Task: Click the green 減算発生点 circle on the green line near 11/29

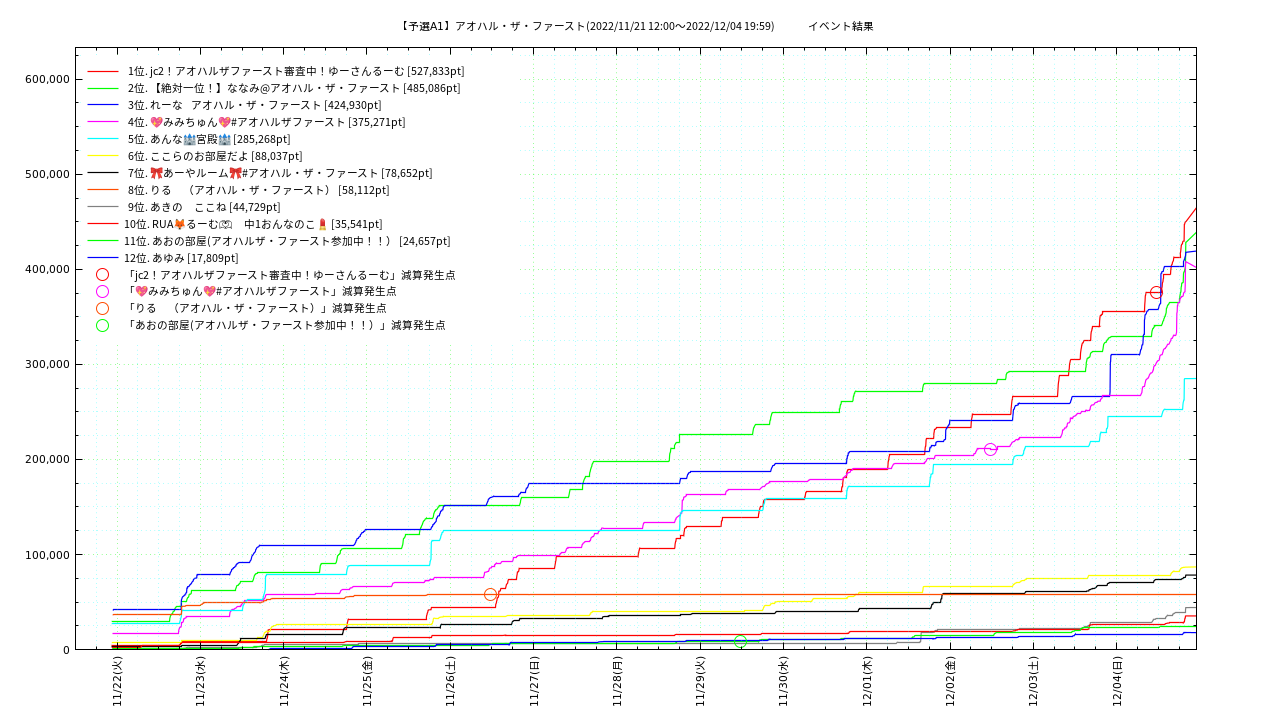Action: point(740,641)
